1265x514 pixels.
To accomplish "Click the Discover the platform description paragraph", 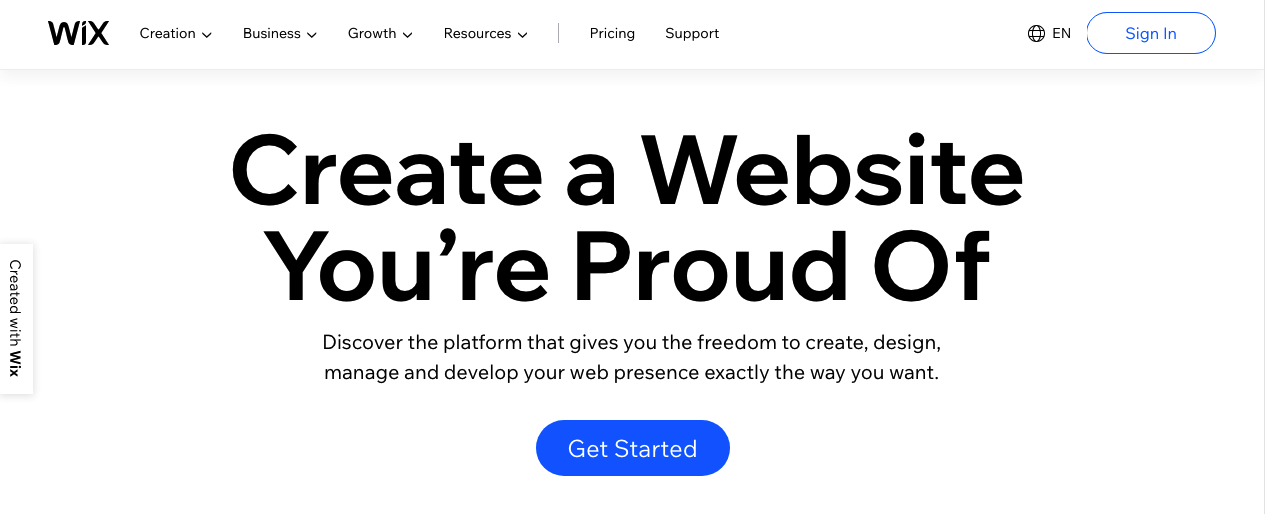I will (632, 358).
